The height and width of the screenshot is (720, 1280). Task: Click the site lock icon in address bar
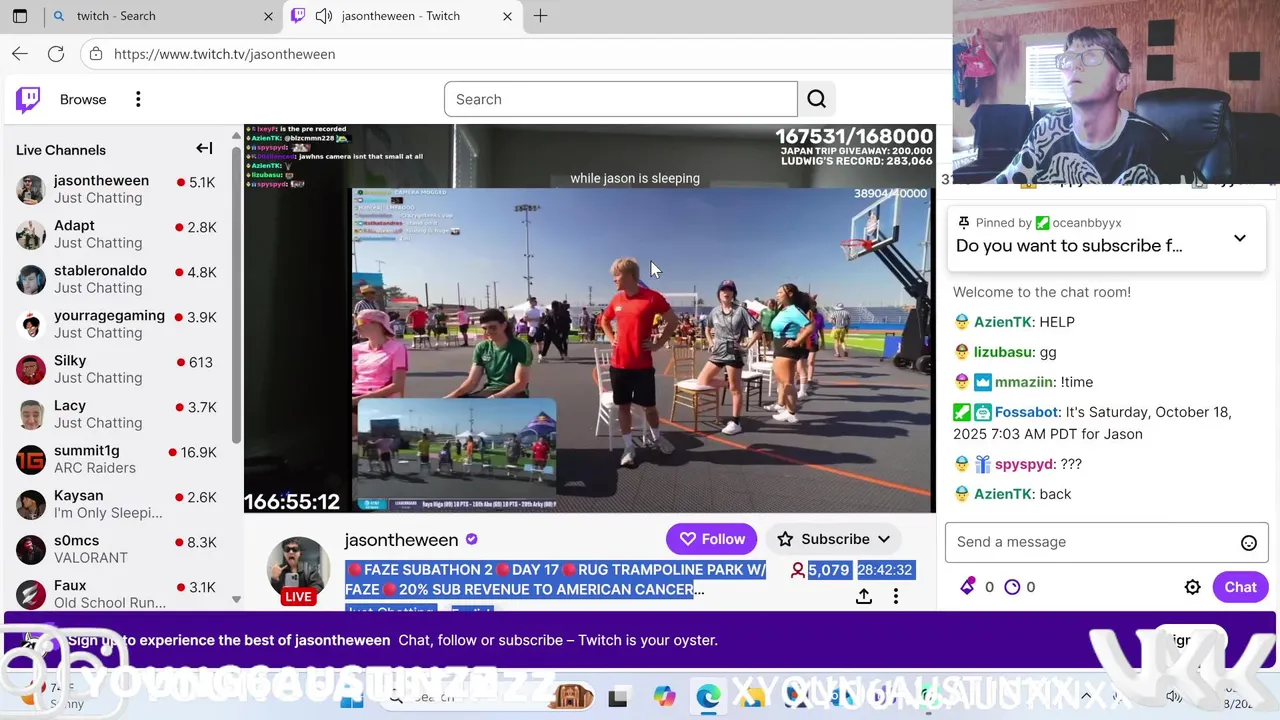pos(96,54)
